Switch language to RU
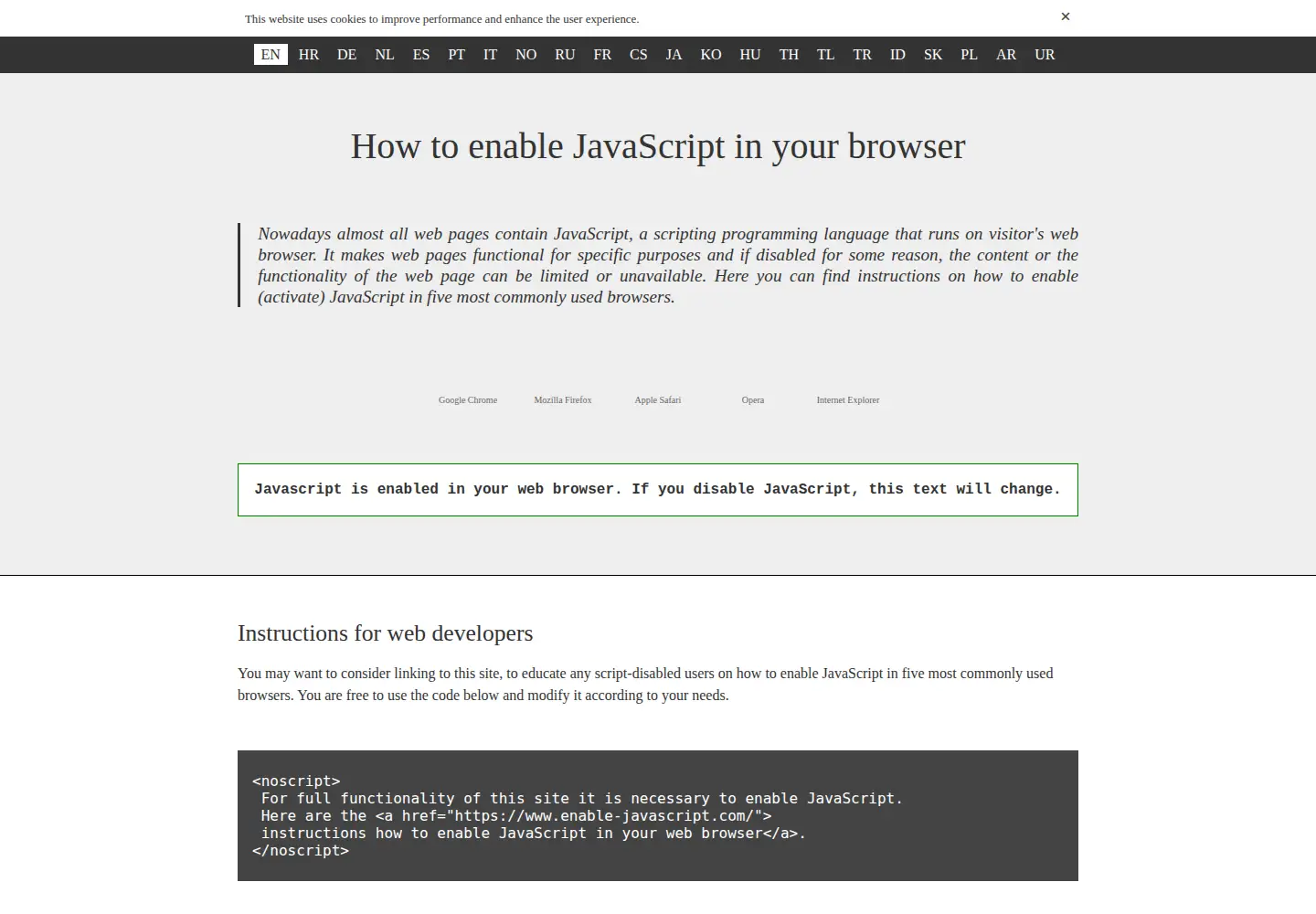This screenshot has height=914, width=1316. 565,55
